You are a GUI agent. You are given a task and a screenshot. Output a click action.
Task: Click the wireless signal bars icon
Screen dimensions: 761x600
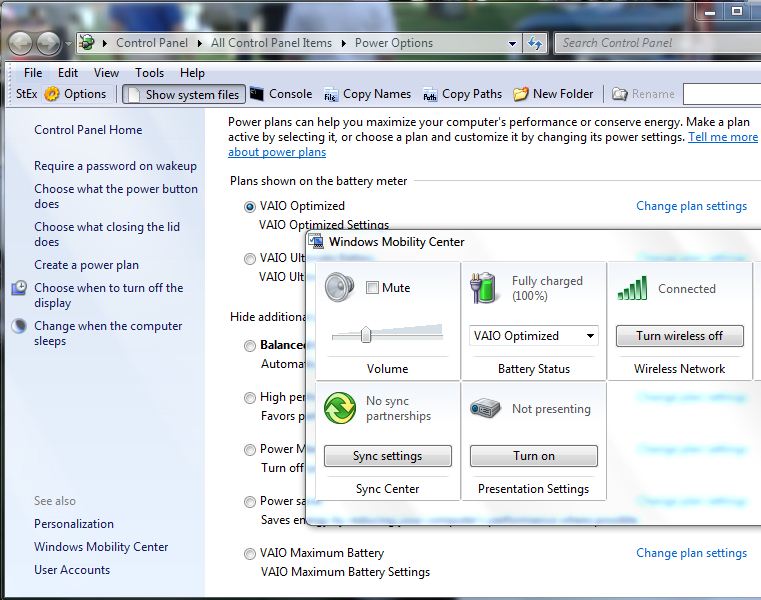pos(632,288)
